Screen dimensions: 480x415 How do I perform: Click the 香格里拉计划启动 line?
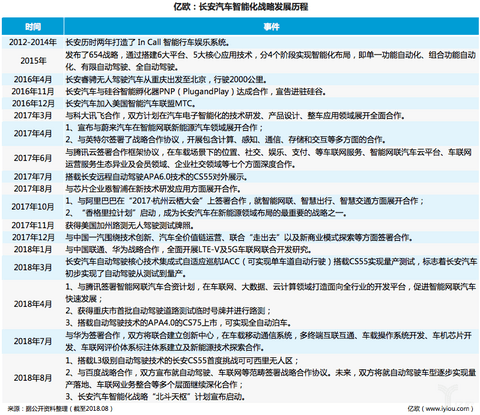click(206, 213)
